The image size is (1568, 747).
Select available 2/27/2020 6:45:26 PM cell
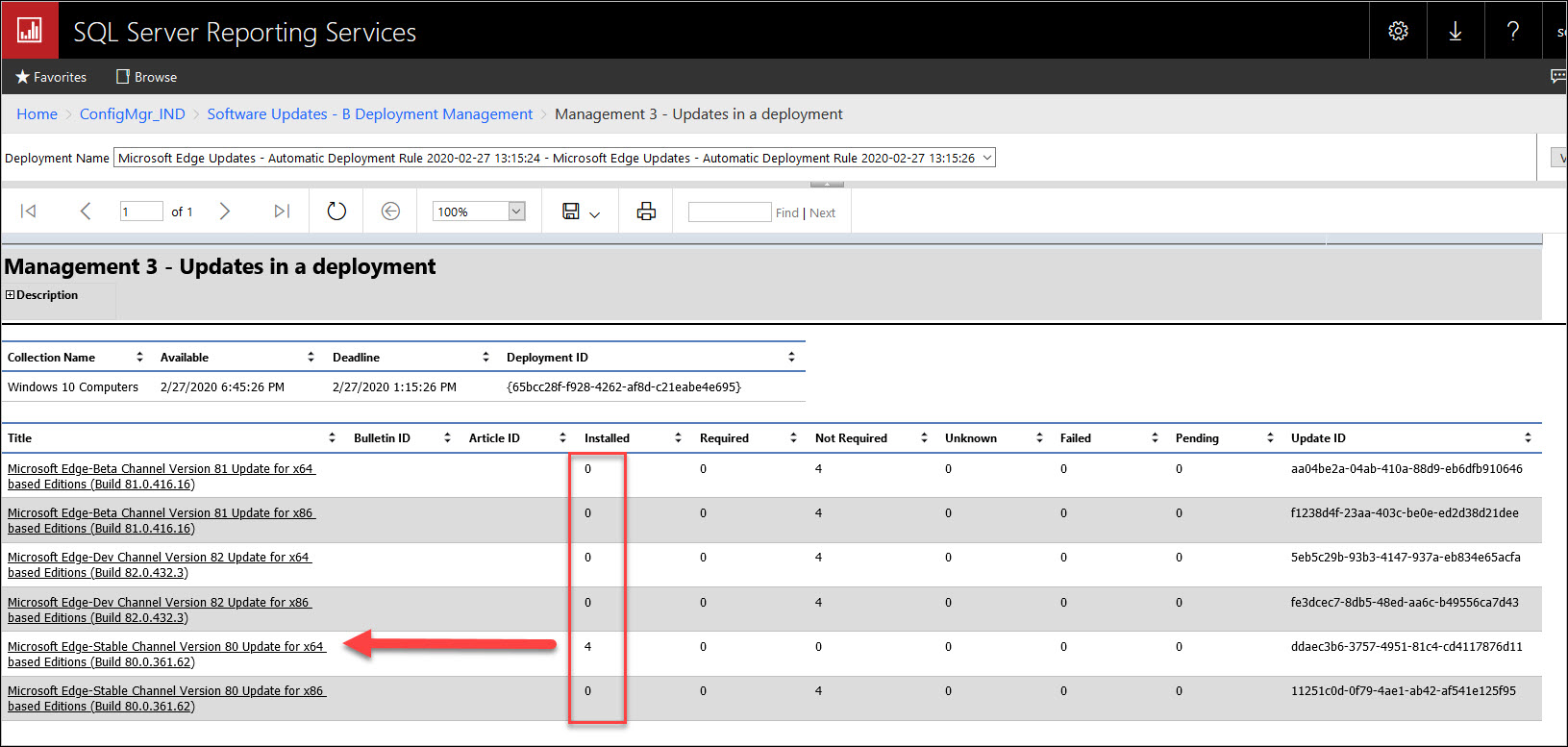222,386
